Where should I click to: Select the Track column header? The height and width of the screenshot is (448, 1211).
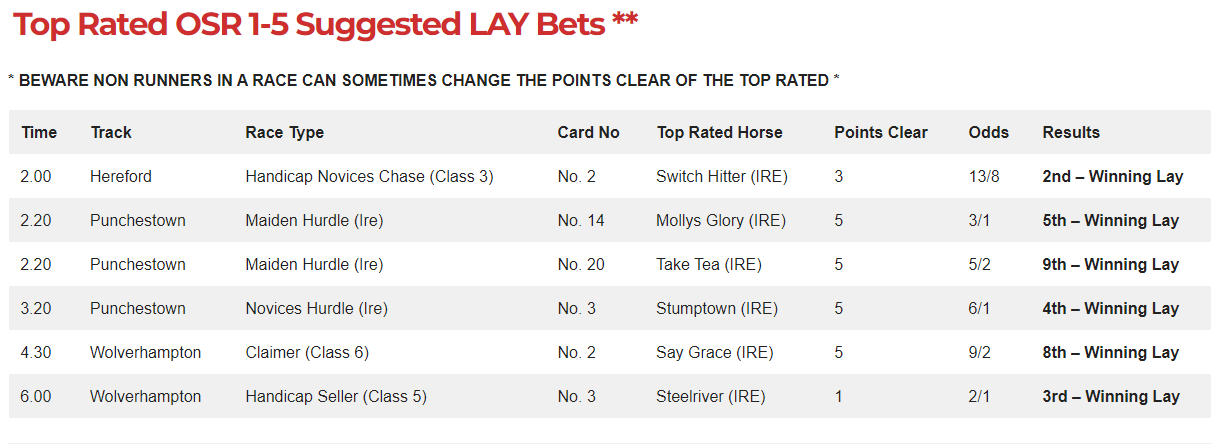(111, 132)
